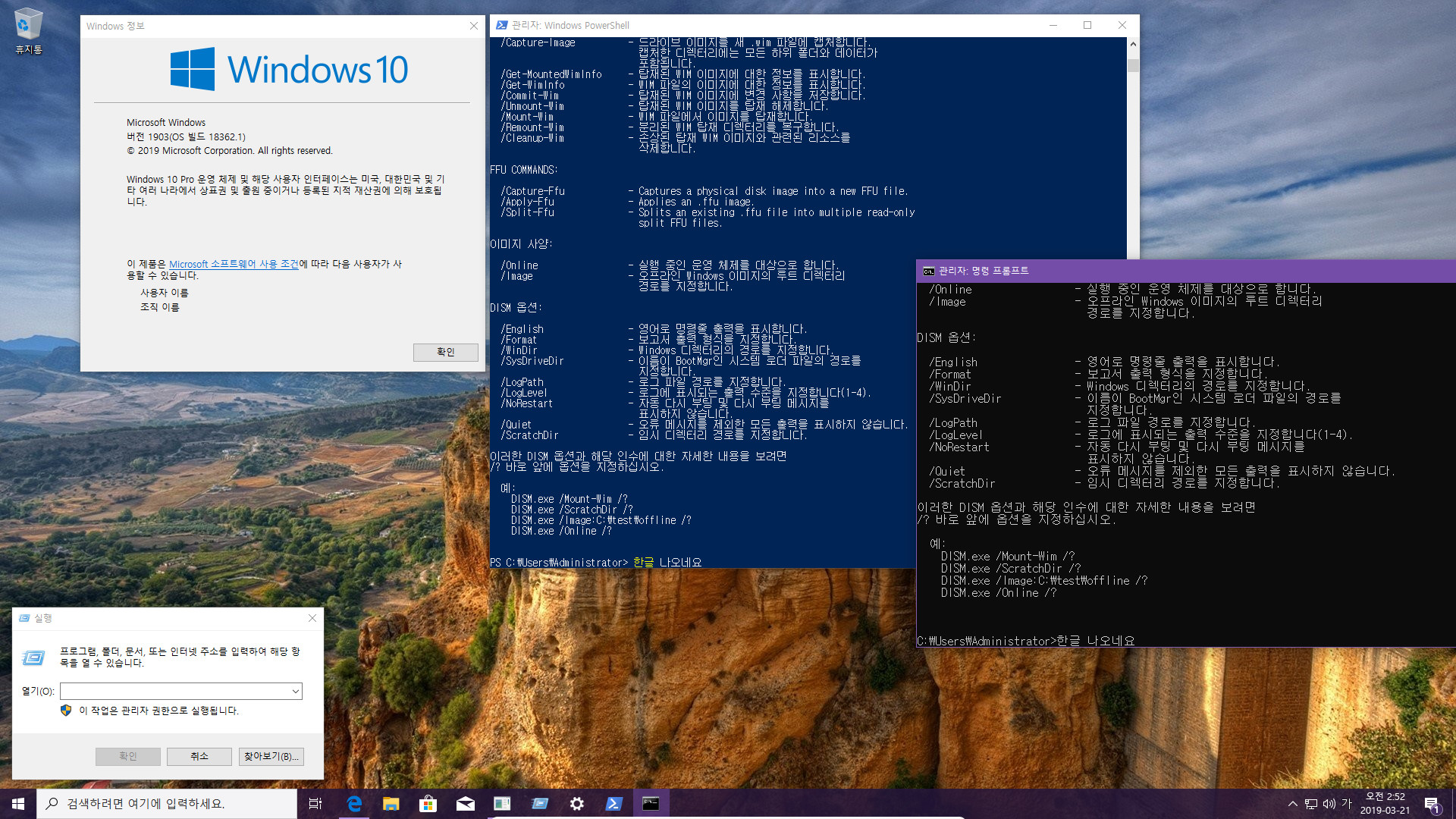Close the Windows 정보 dialog
Image resolution: width=1456 pixels, height=819 pixels.
click(x=474, y=26)
